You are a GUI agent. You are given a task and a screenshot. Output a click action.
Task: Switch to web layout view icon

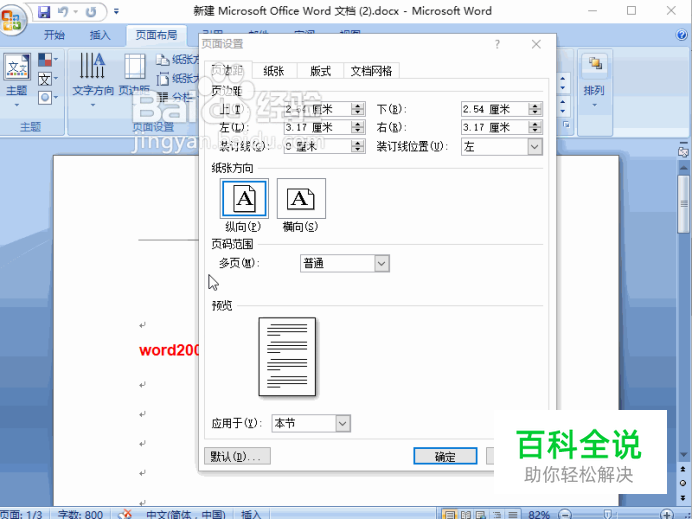pyautogui.click(x=481, y=515)
